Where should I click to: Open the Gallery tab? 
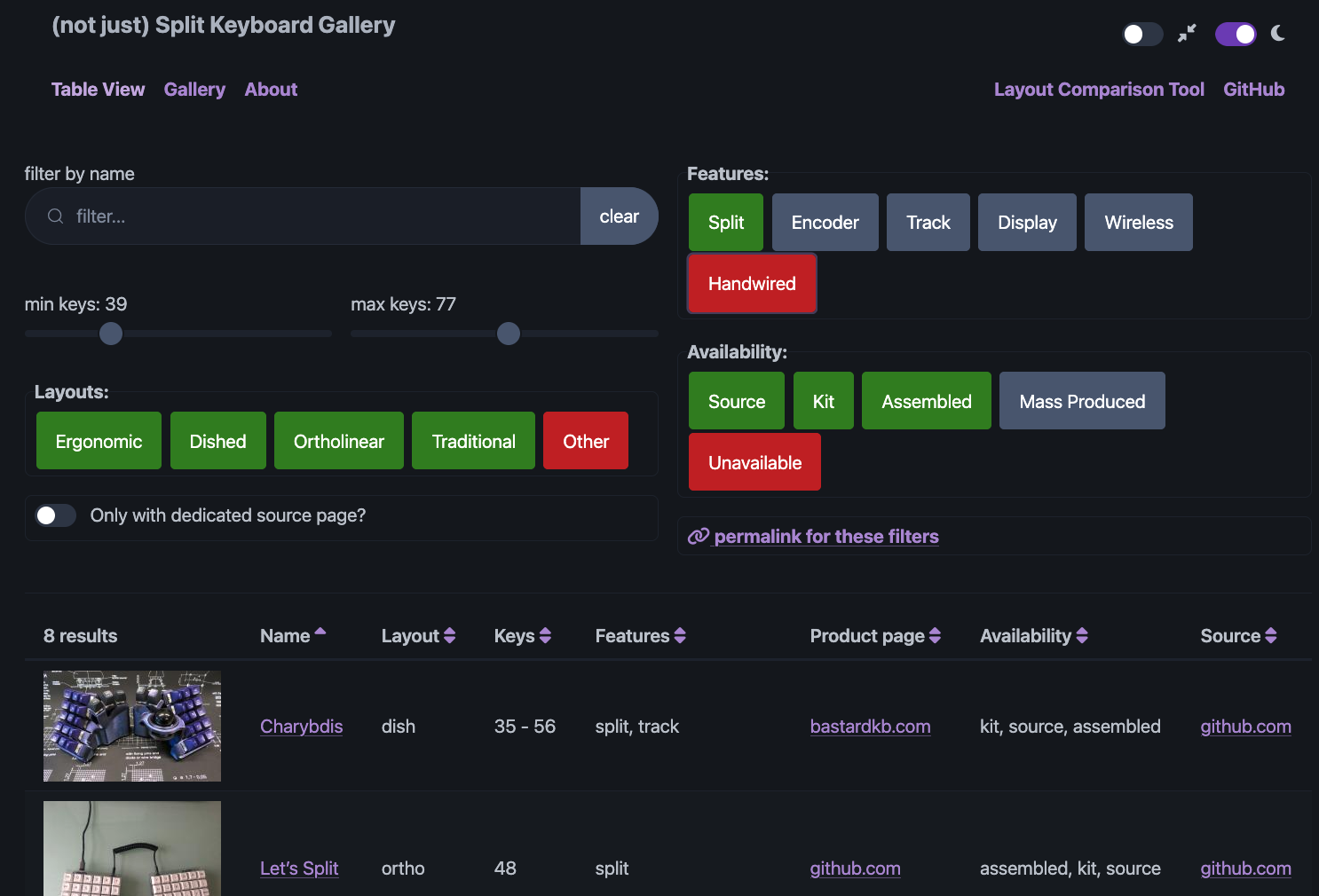194,90
